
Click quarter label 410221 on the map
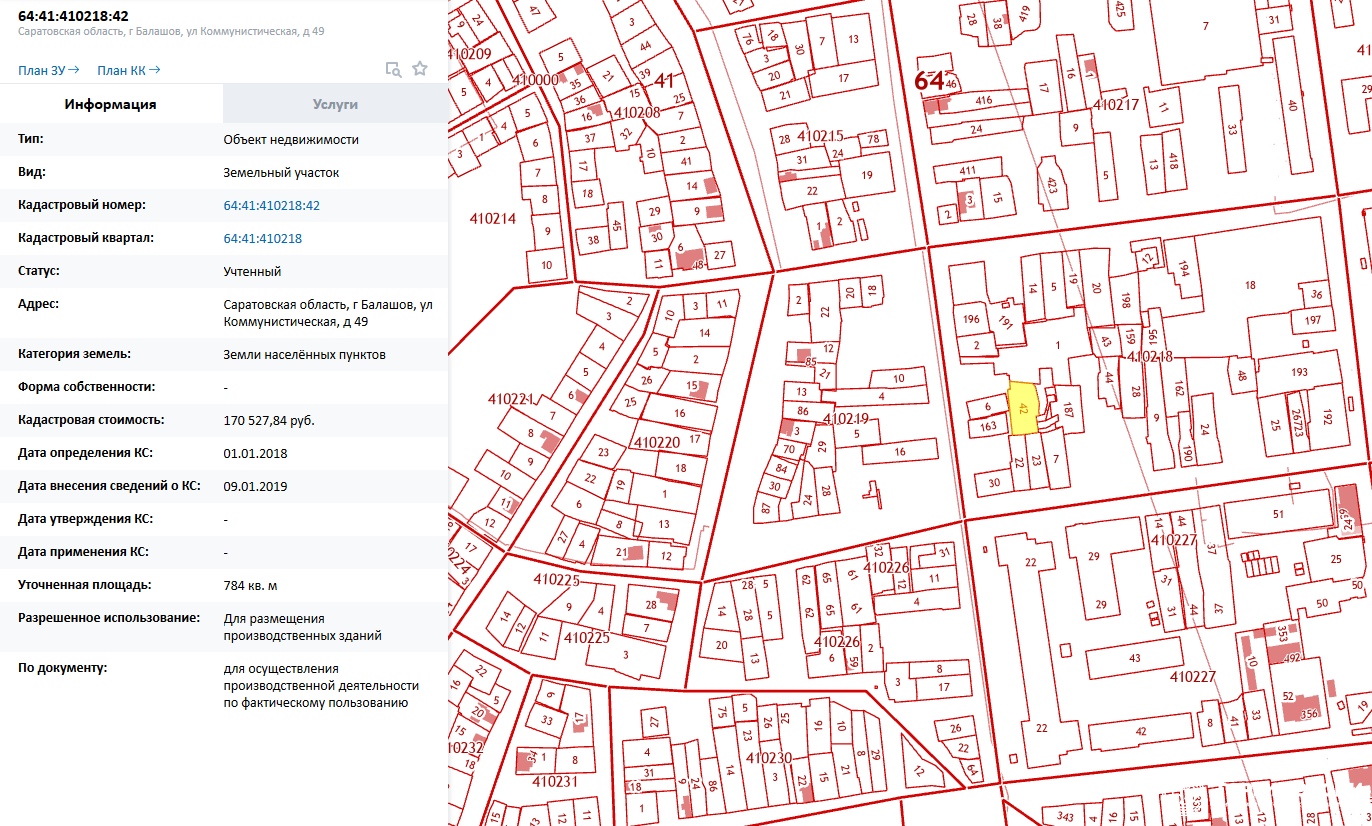pyautogui.click(x=511, y=398)
